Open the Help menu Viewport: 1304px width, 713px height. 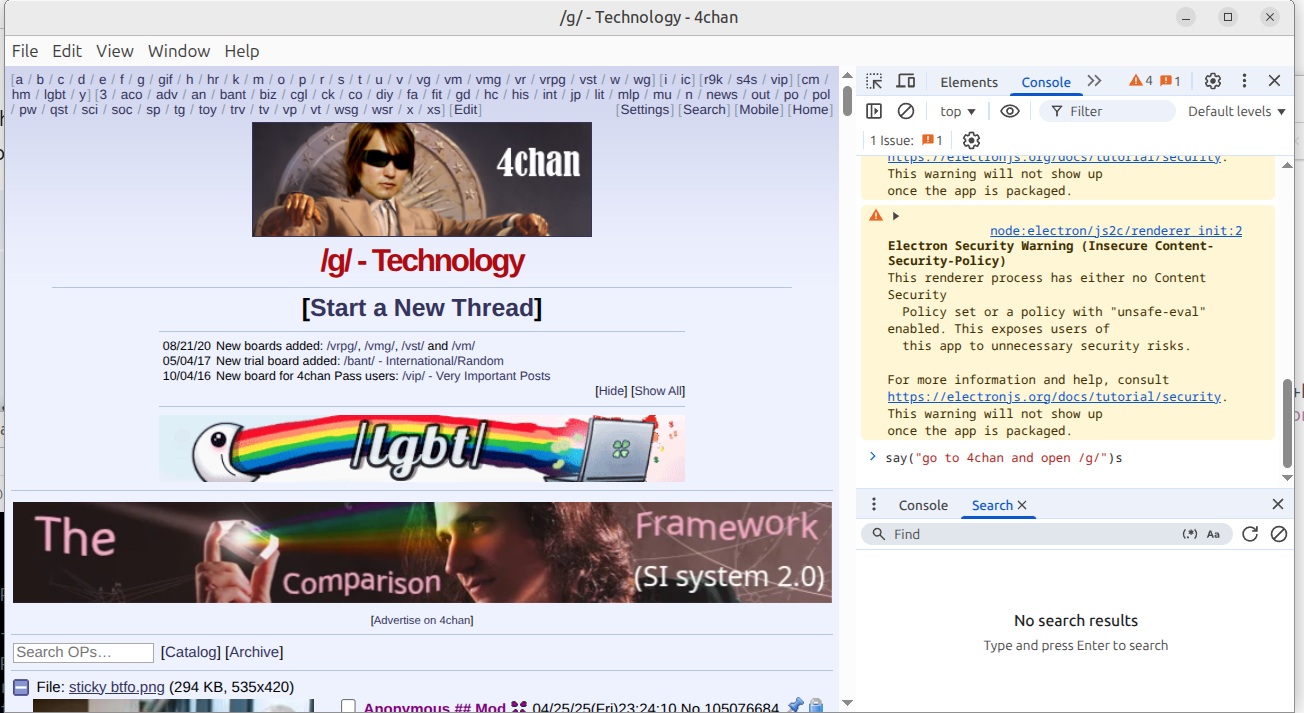coord(241,51)
